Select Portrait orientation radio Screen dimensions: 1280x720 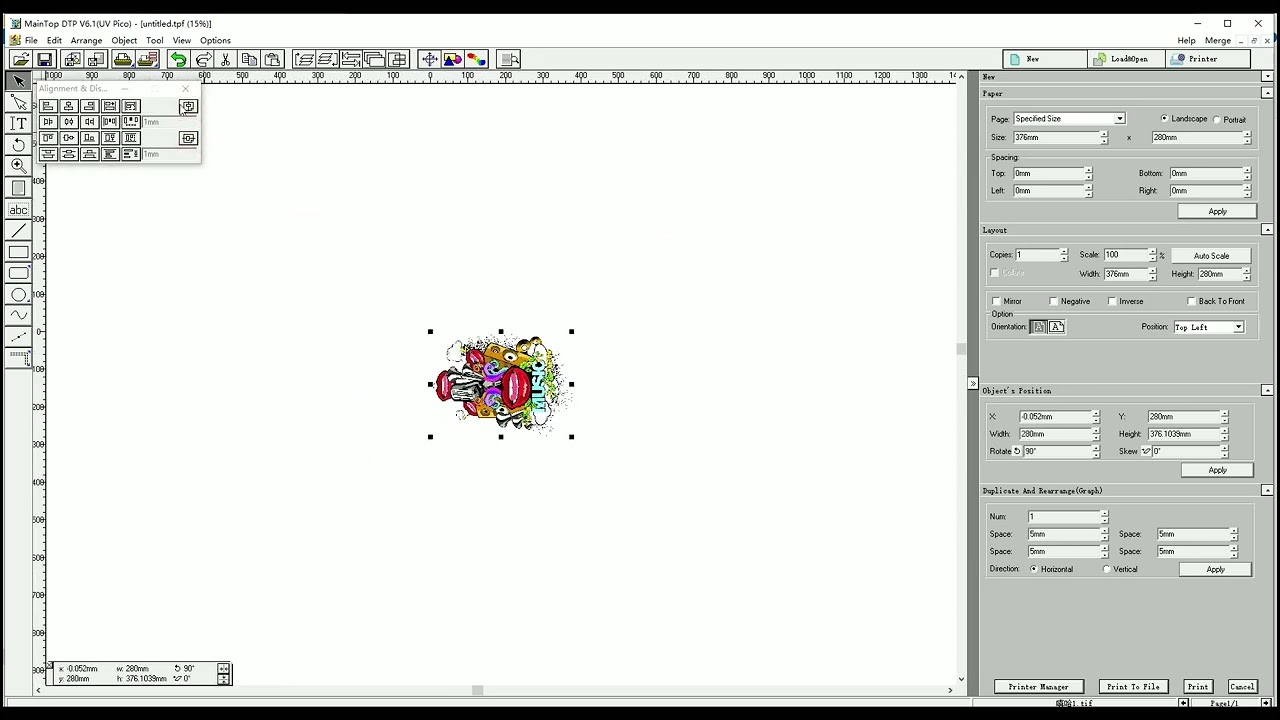click(x=1217, y=120)
